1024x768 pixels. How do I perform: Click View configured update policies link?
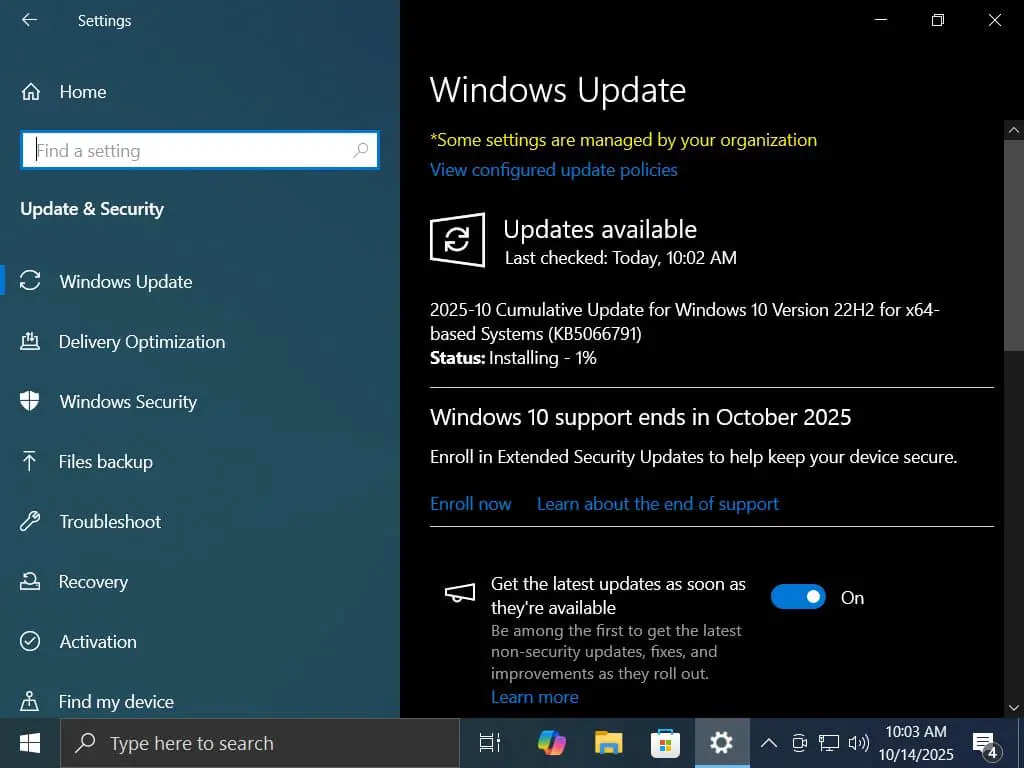pyautogui.click(x=553, y=170)
